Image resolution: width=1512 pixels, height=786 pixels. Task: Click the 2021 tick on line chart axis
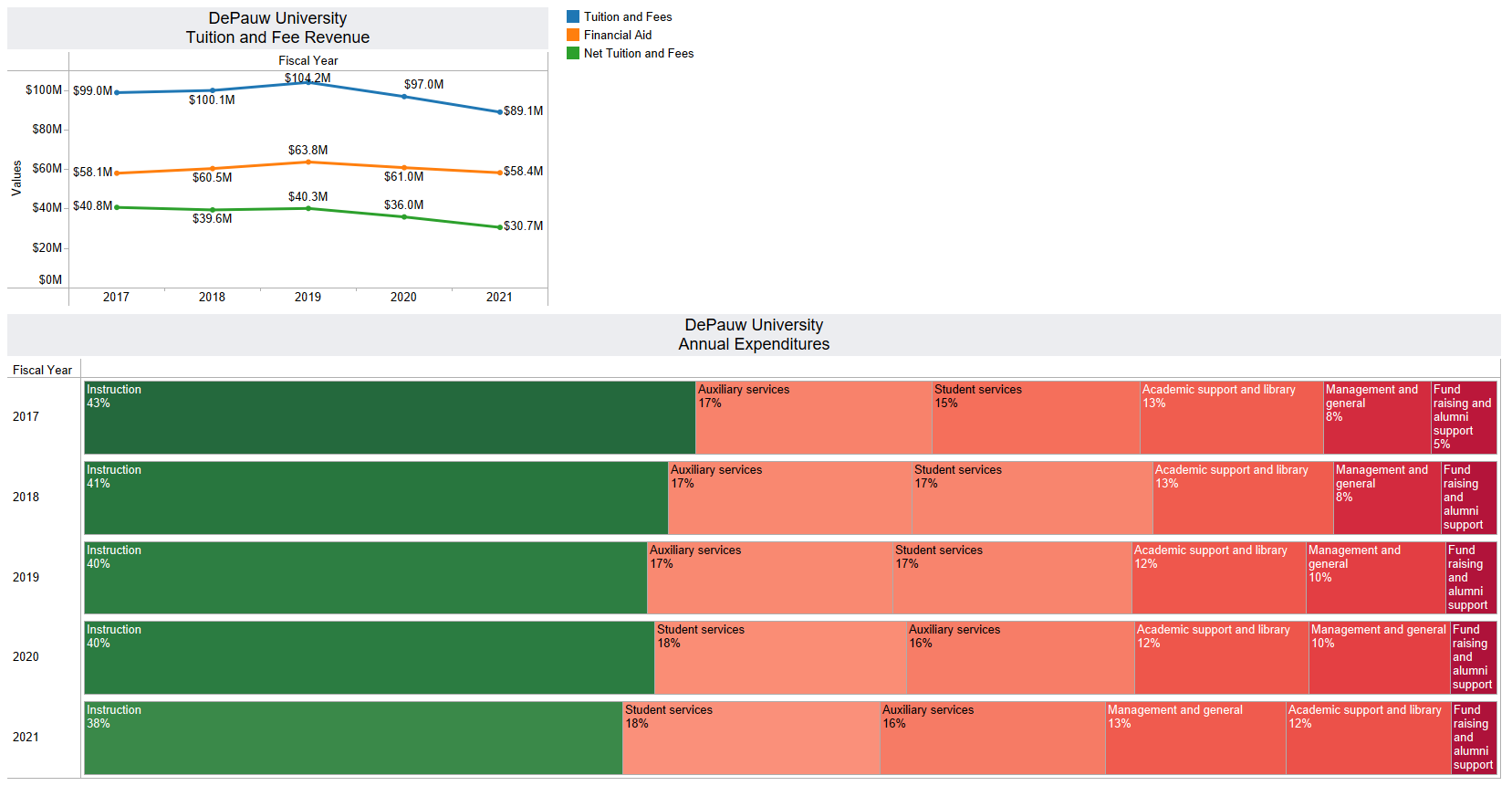[x=499, y=297]
